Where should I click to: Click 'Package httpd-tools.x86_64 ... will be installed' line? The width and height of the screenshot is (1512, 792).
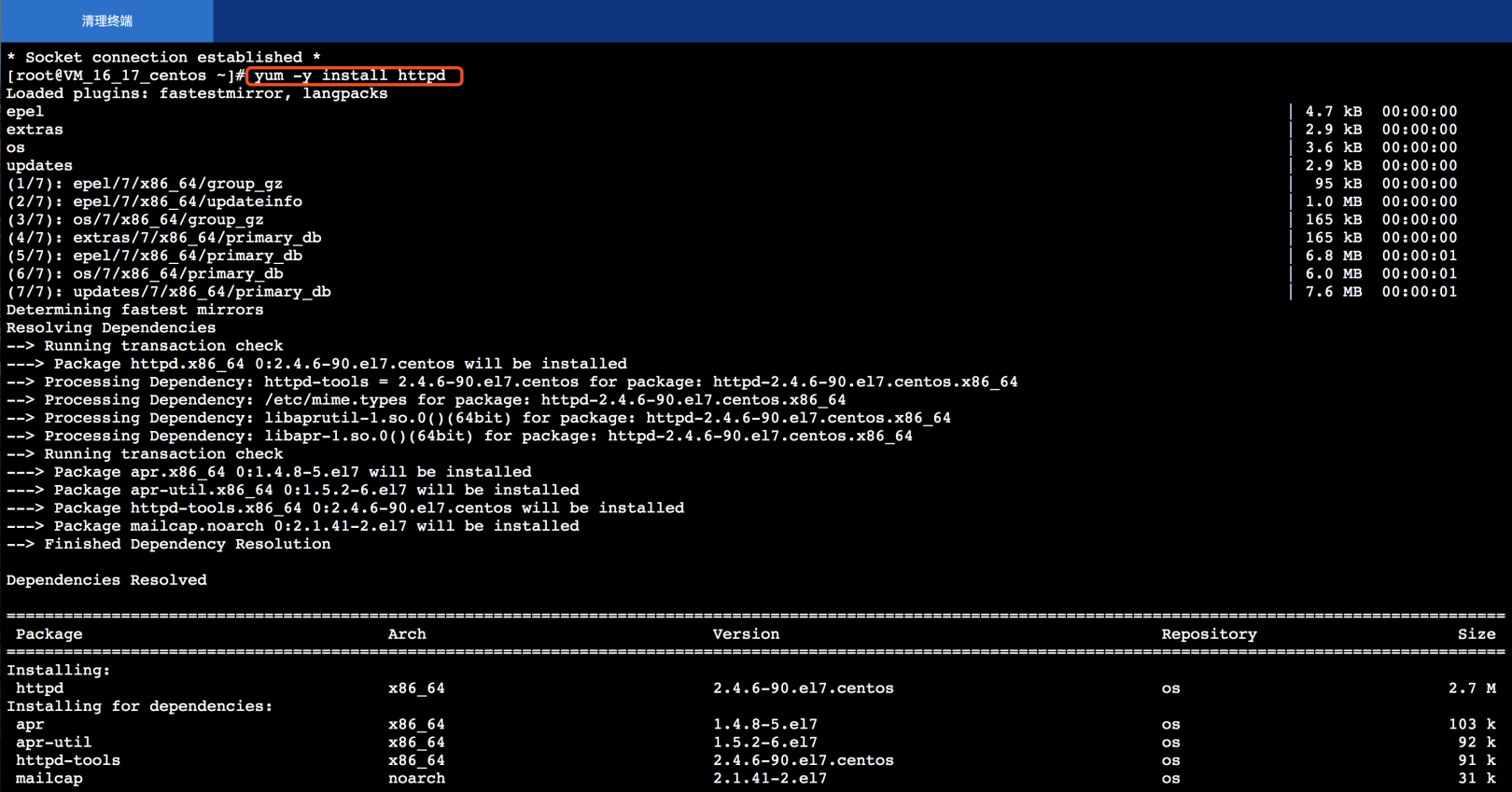(345, 508)
